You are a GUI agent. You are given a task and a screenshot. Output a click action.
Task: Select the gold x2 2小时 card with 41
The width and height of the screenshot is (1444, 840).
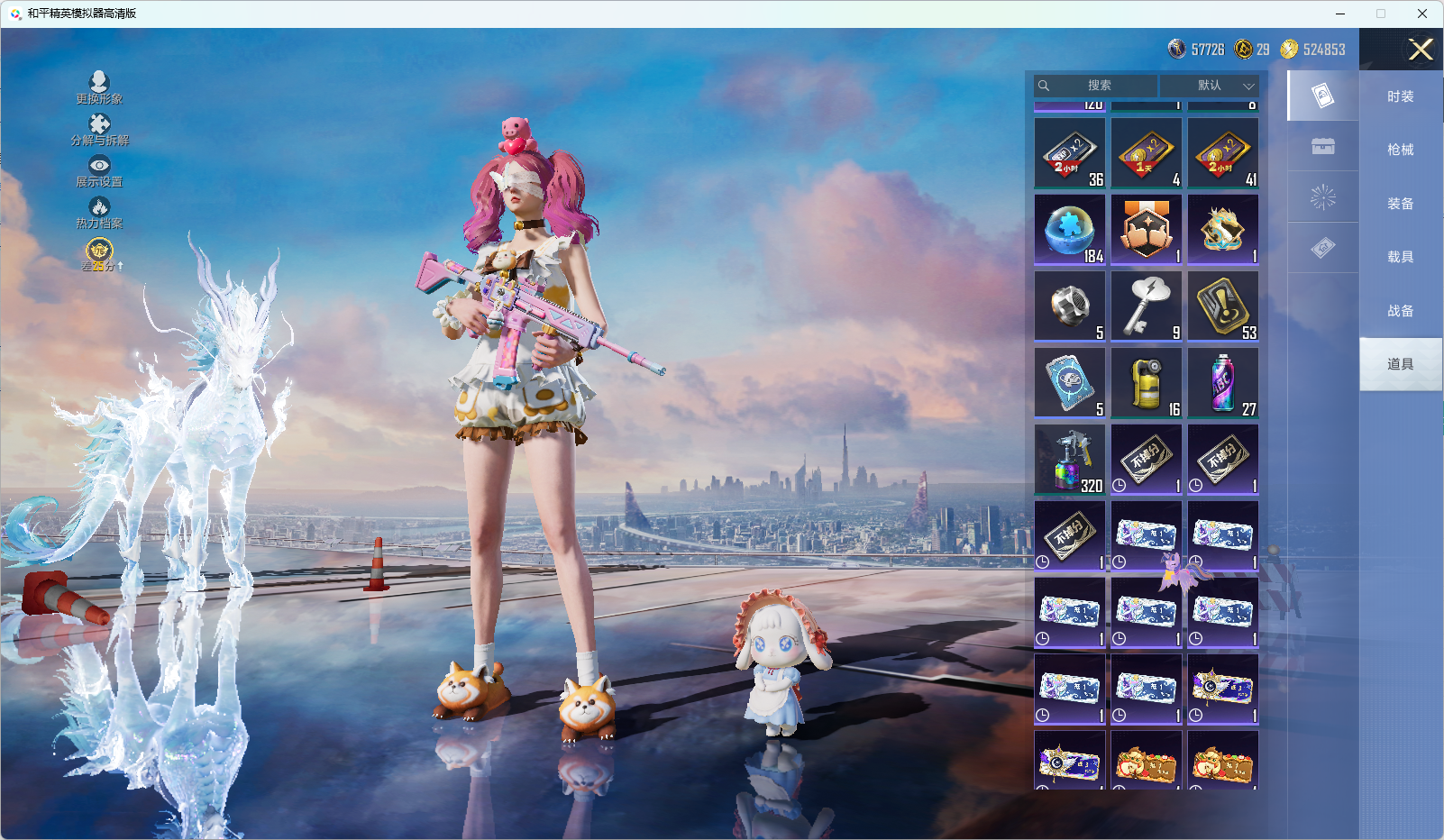tap(1223, 153)
